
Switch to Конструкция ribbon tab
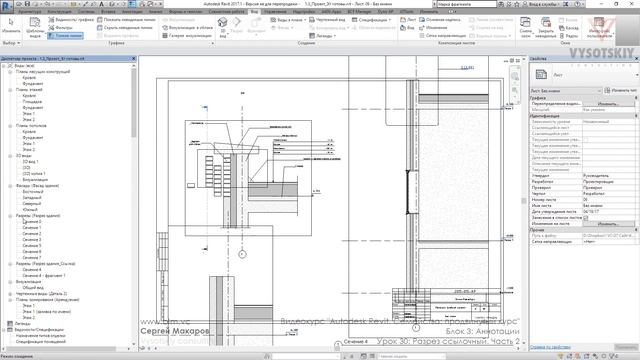59,12
